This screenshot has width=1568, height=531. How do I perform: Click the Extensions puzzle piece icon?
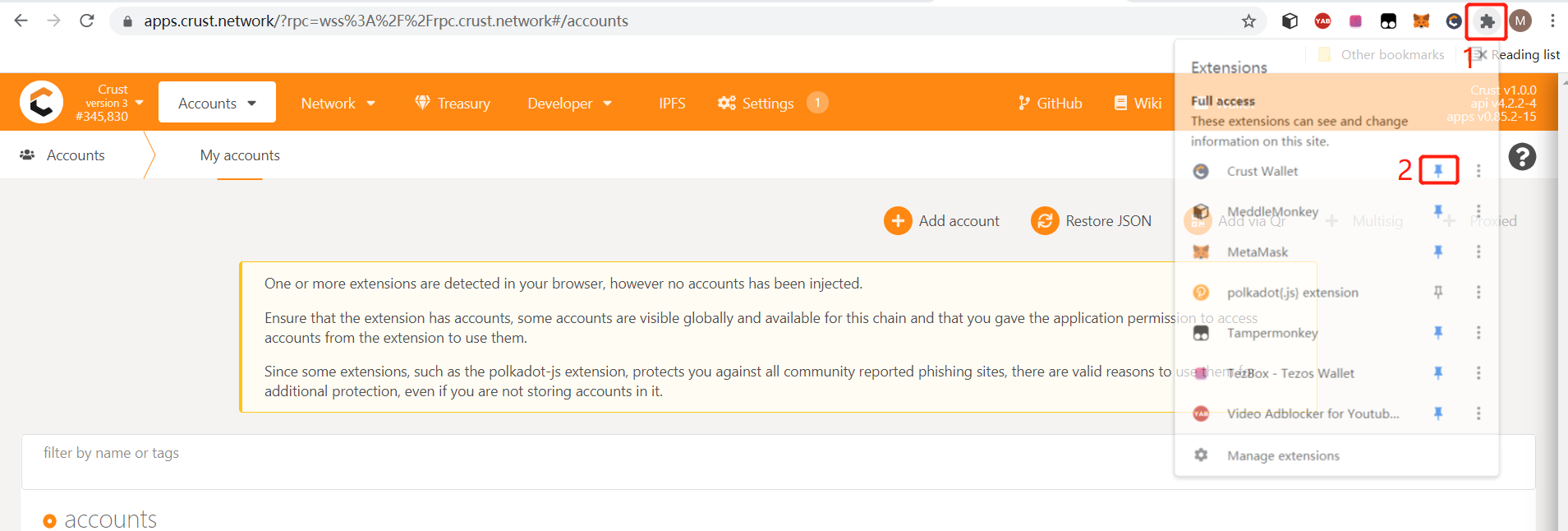pos(1487,21)
